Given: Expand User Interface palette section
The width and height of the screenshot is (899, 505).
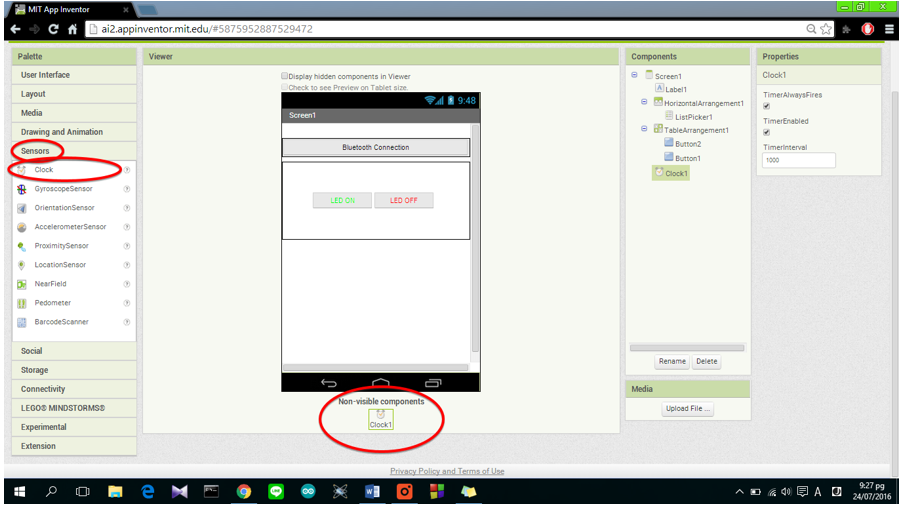Looking at the screenshot, I should (x=74, y=75).
